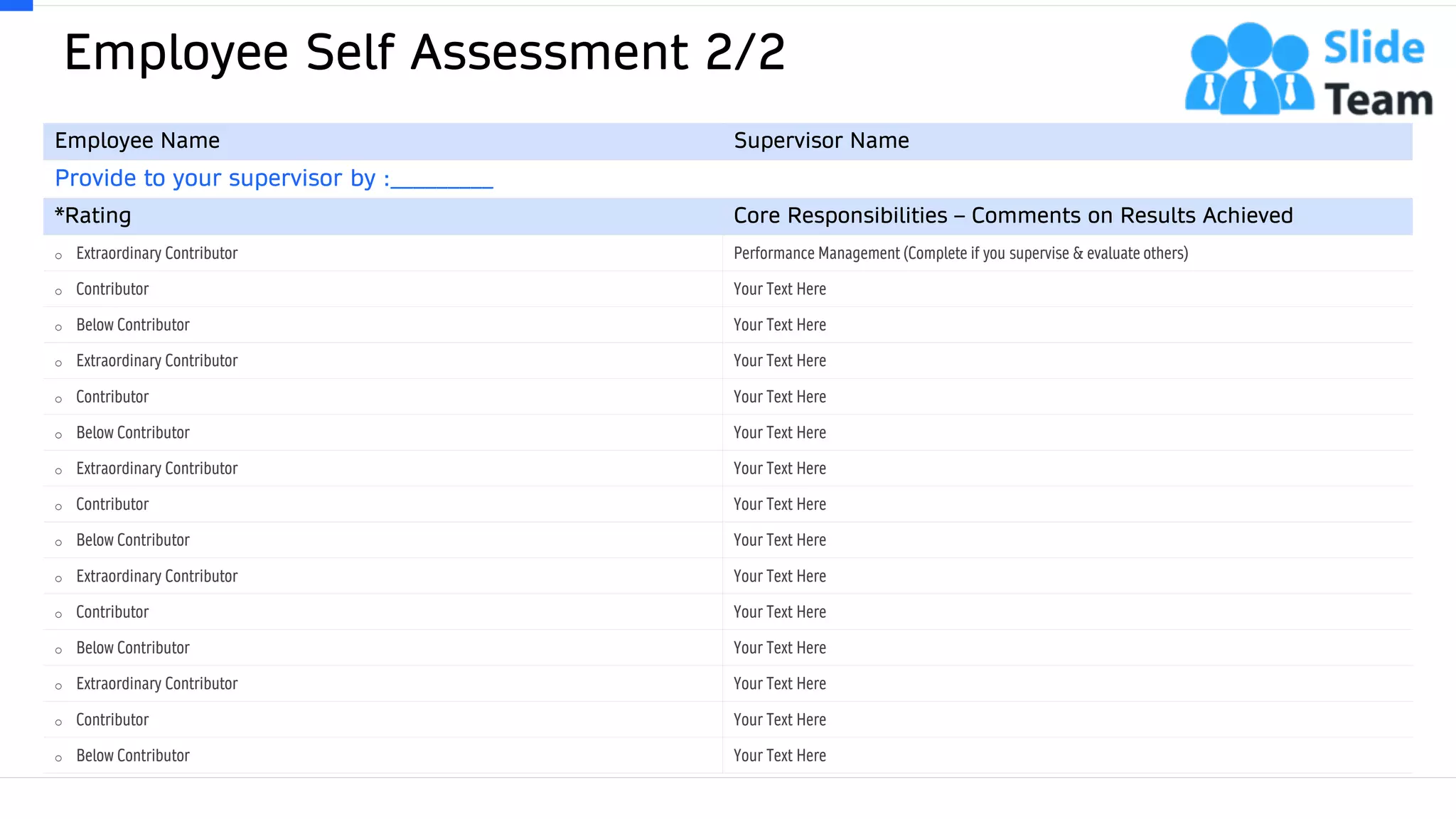1456x819 pixels.
Task: Click 'Your Text Here' beside the third Below Contributor row
Action: 780,540
